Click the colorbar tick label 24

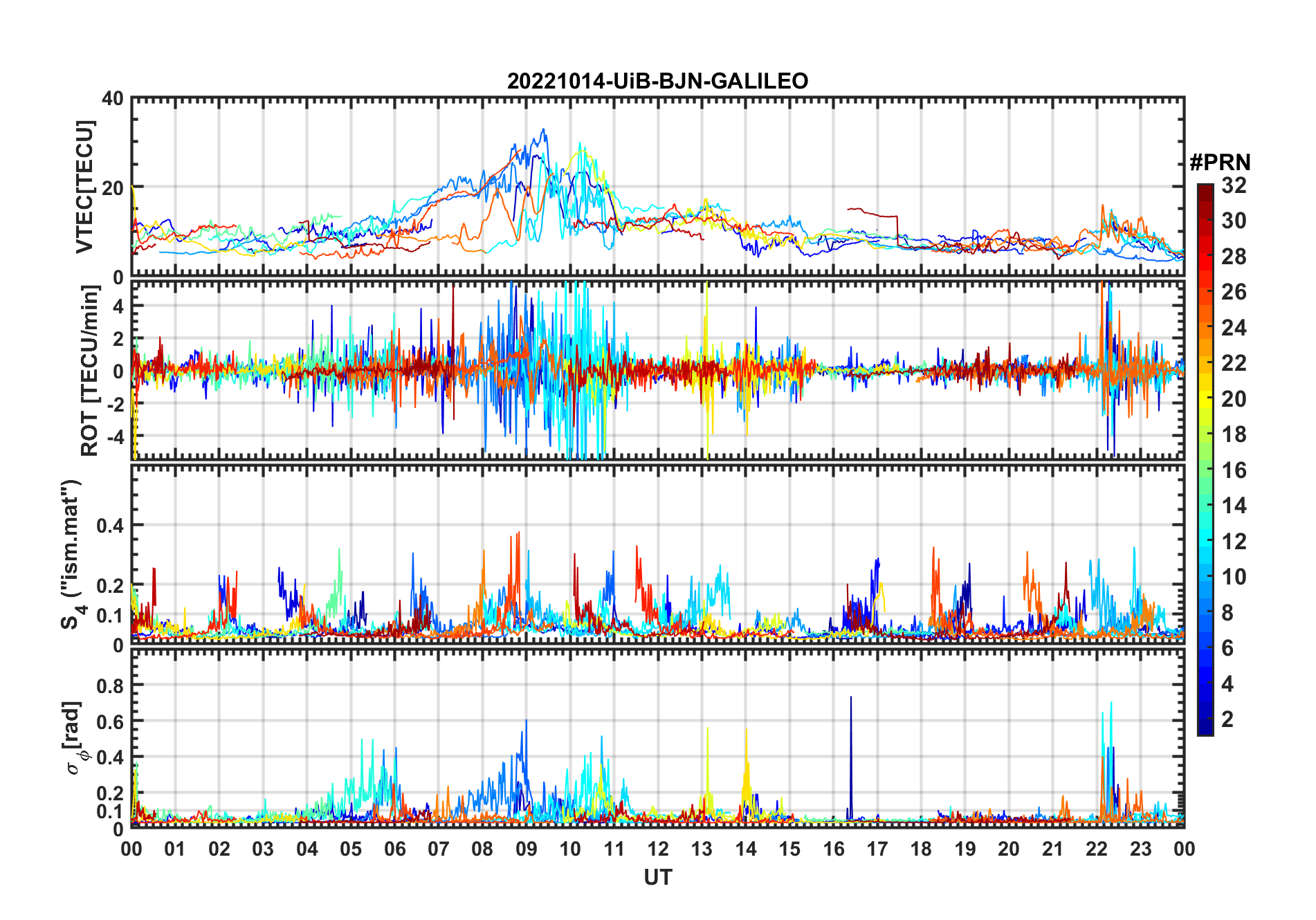[1234, 328]
